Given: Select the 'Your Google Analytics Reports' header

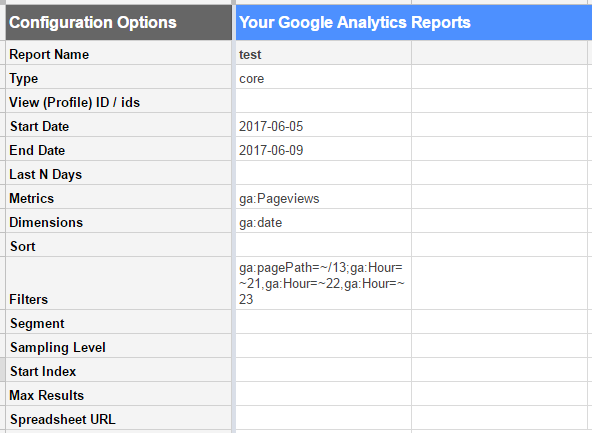Looking at the screenshot, I should [x=414, y=22].
